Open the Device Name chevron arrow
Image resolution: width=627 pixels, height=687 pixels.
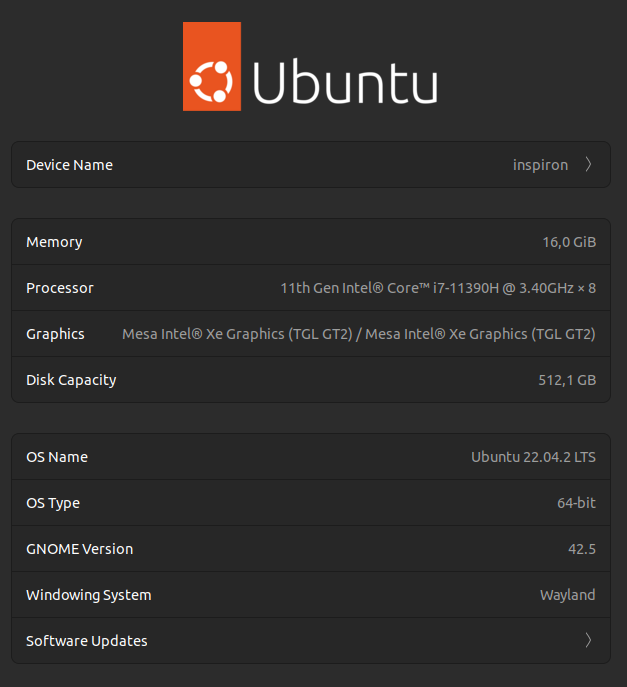pyautogui.click(x=588, y=165)
